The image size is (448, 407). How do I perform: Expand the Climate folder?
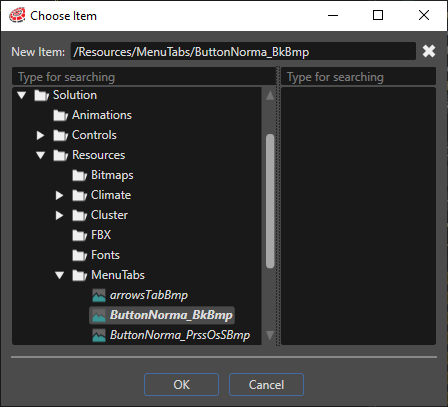[x=59, y=195]
